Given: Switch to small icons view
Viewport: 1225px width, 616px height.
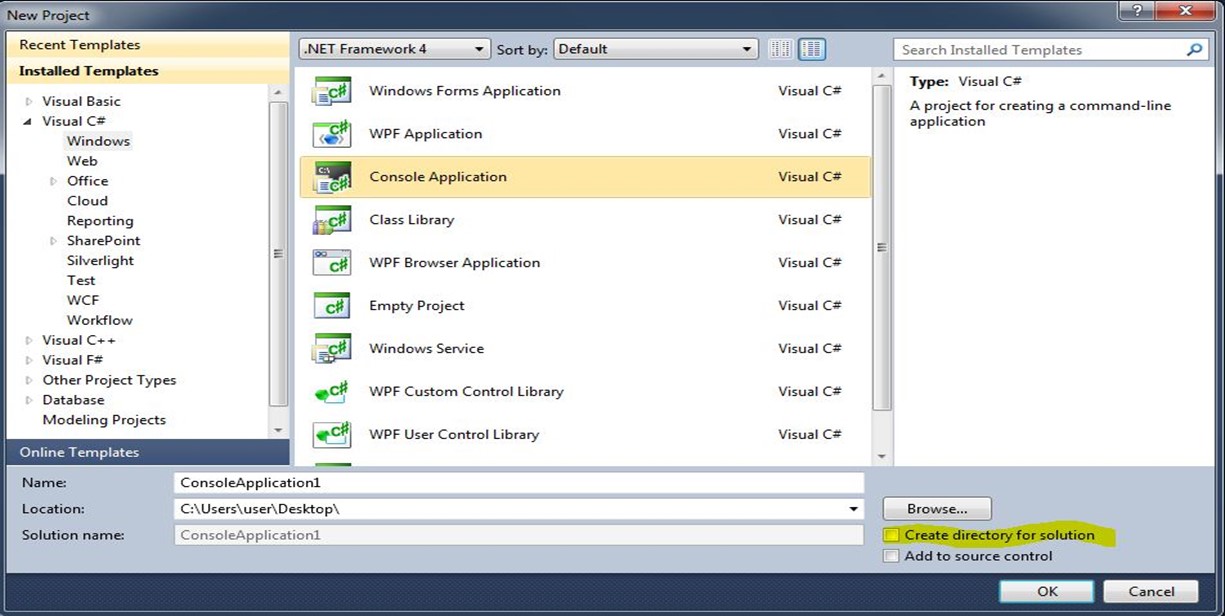Looking at the screenshot, I should [x=781, y=49].
